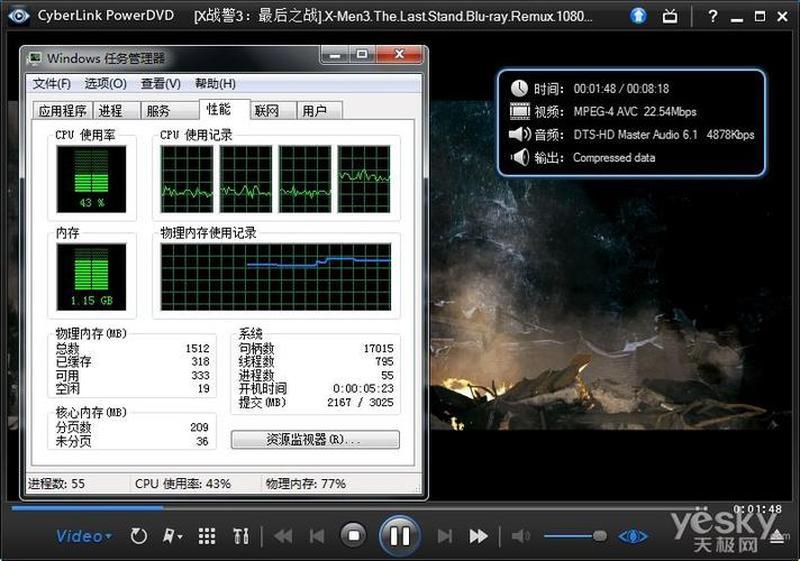Click the CPU usage 43% gauge
800x561 pixels.
[91, 179]
